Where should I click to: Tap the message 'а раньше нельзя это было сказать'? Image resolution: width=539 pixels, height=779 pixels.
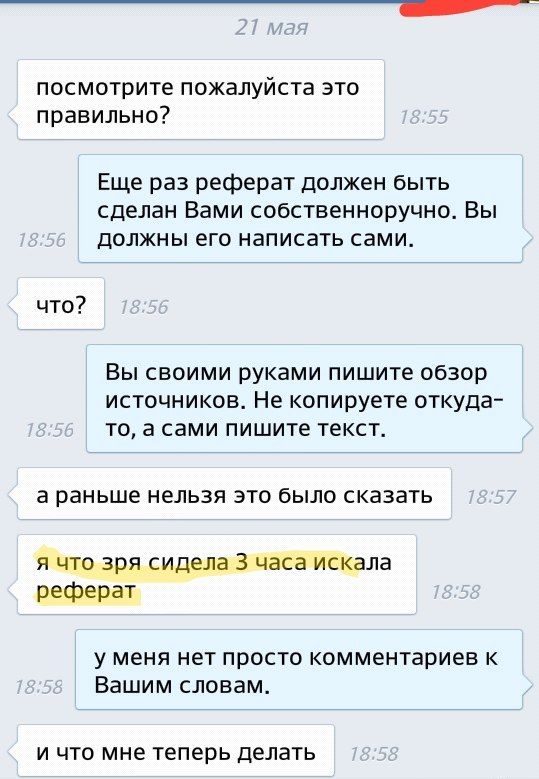click(x=234, y=493)
